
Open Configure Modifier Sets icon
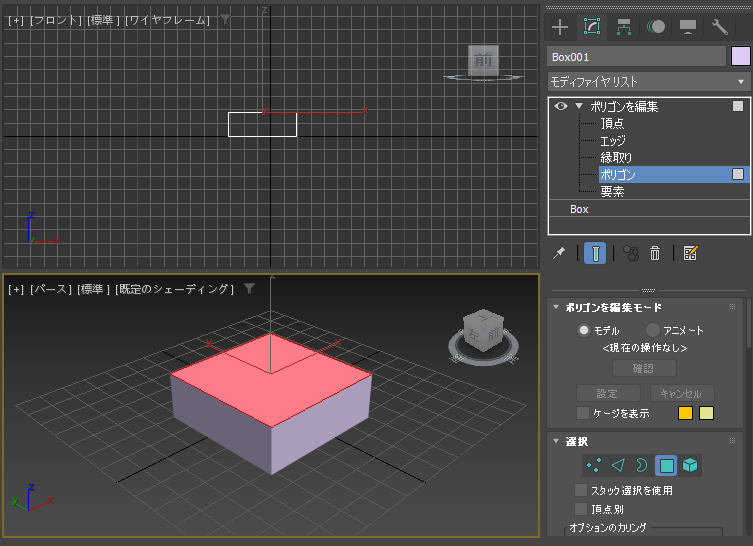(690, 253)
